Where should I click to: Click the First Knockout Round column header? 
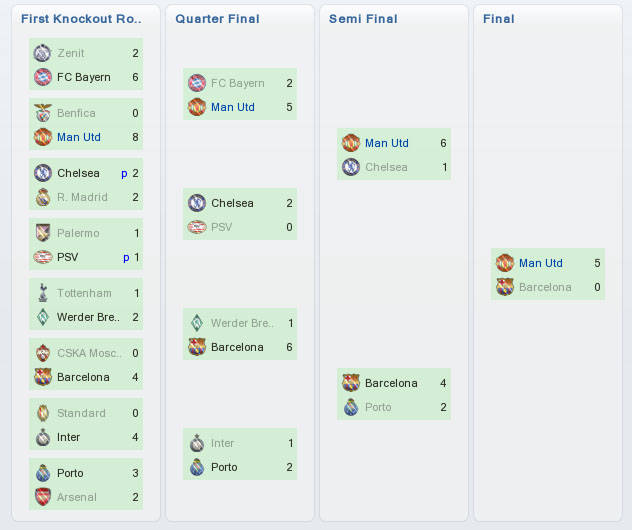(81, 19)
